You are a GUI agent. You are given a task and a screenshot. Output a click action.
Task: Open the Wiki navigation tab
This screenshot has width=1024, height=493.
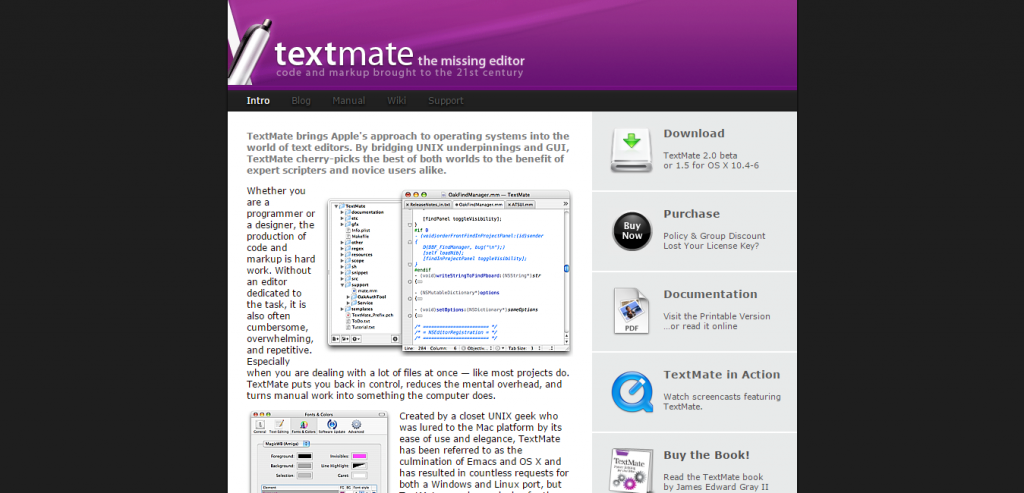click(396, 101)
